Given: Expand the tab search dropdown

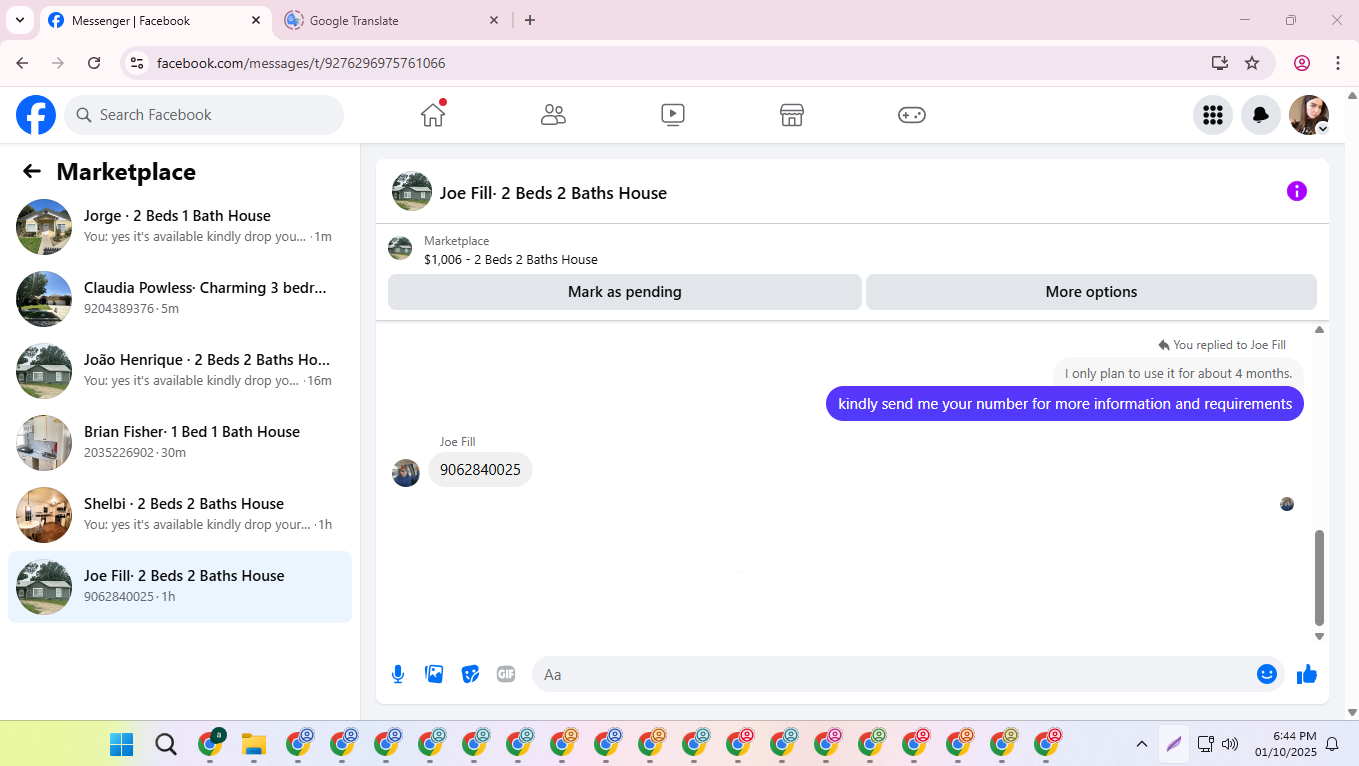Looking at the screenshot, I should click(x=19, y=20).
